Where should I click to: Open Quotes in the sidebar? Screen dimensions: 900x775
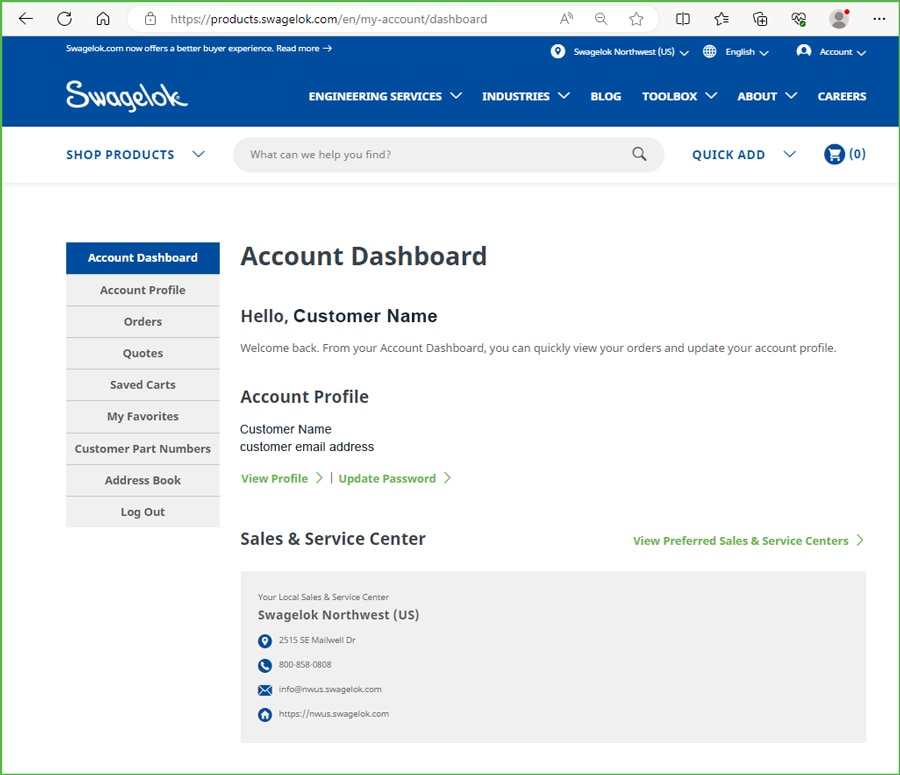click(143, 353)
